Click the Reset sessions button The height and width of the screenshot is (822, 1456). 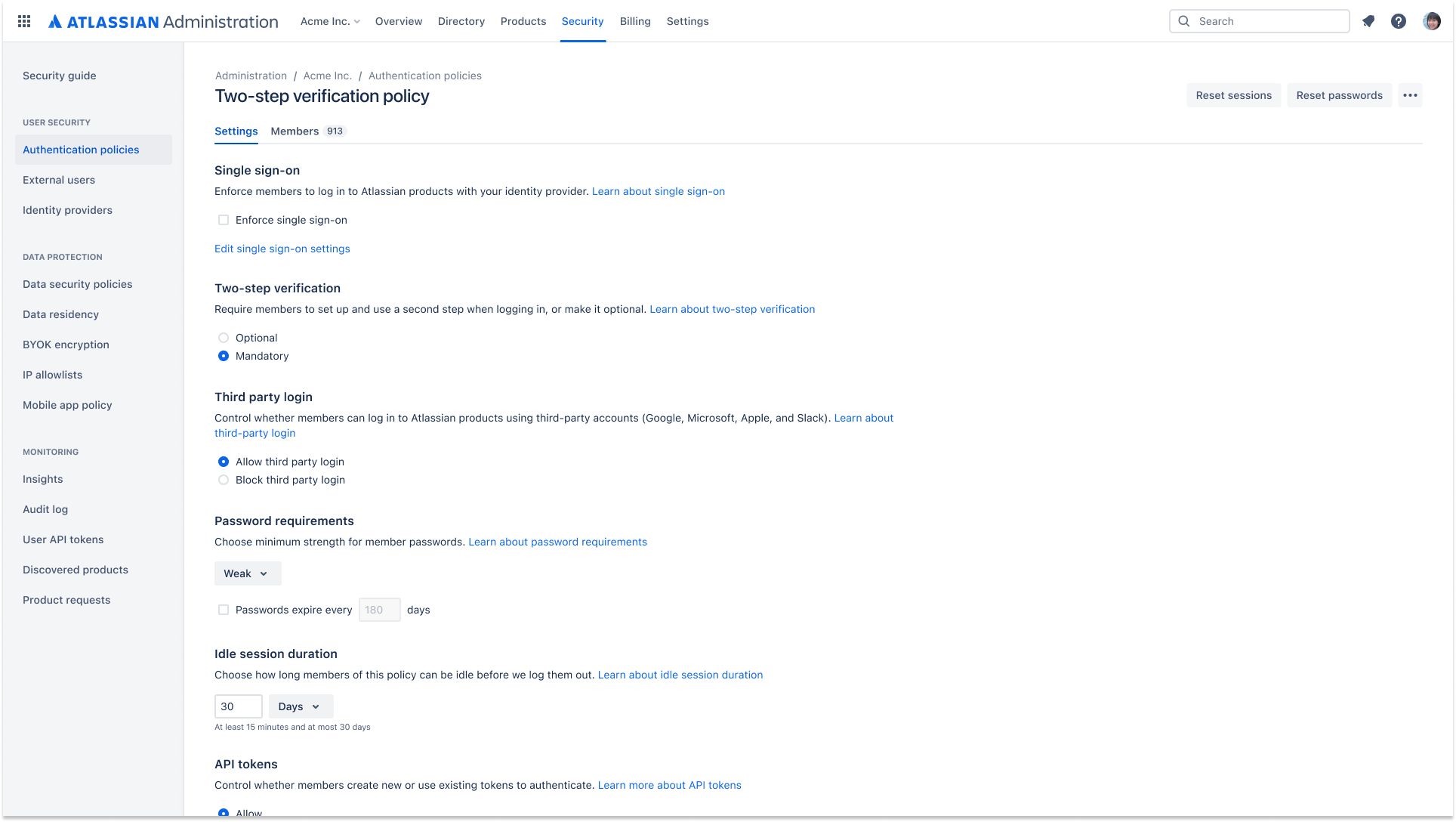(1233, 95)
